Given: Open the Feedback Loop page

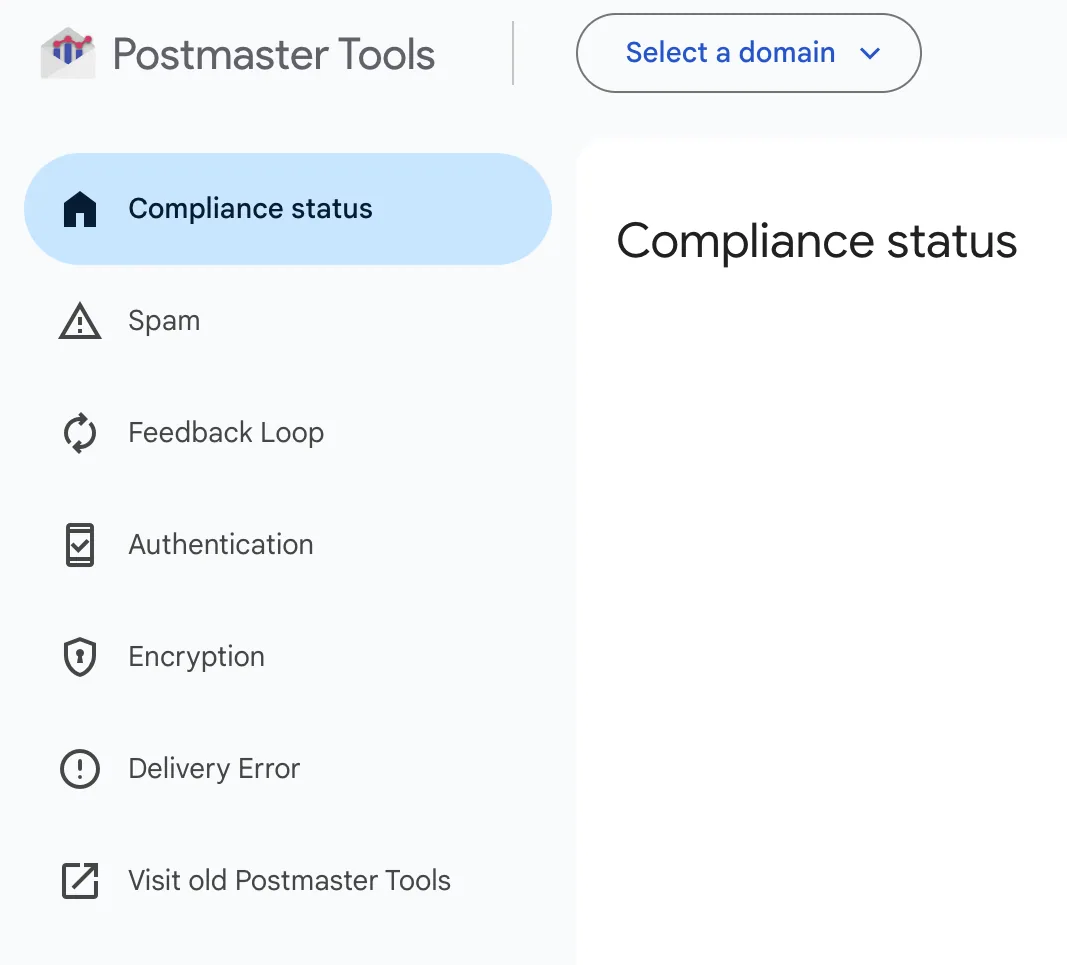Looking at the screenshot, I should (288, 433).
